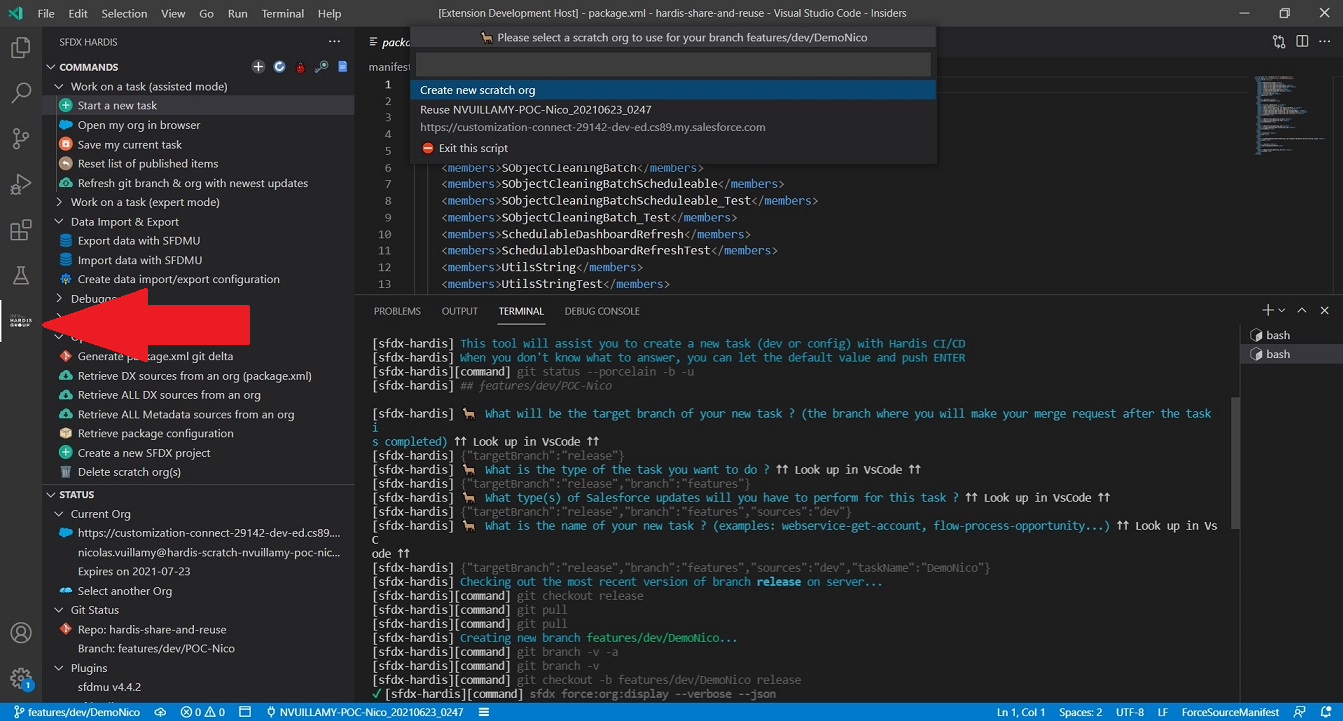Image resolution: width=1343 pixels, height=721 pixels.
Task: Click the red ladybug icon in Commands header
Action: [x=300, y=67]
